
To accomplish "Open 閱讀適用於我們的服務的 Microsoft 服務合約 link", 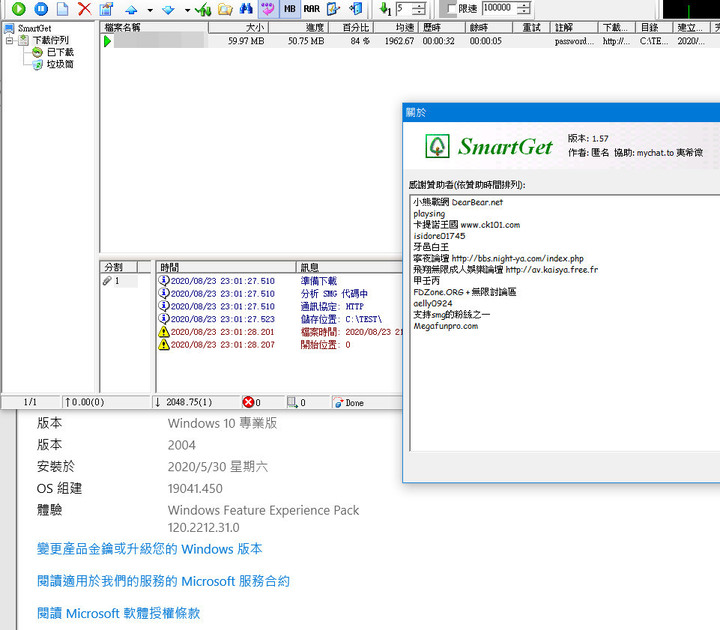I will pos(163,581).
